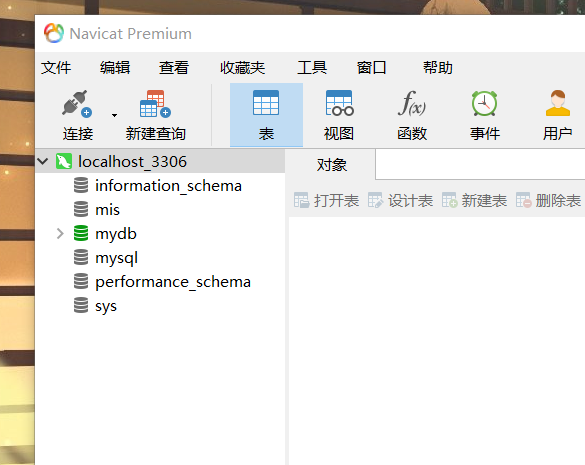
Task: Expand the mydb database node
Action: (x=60, y=234)
